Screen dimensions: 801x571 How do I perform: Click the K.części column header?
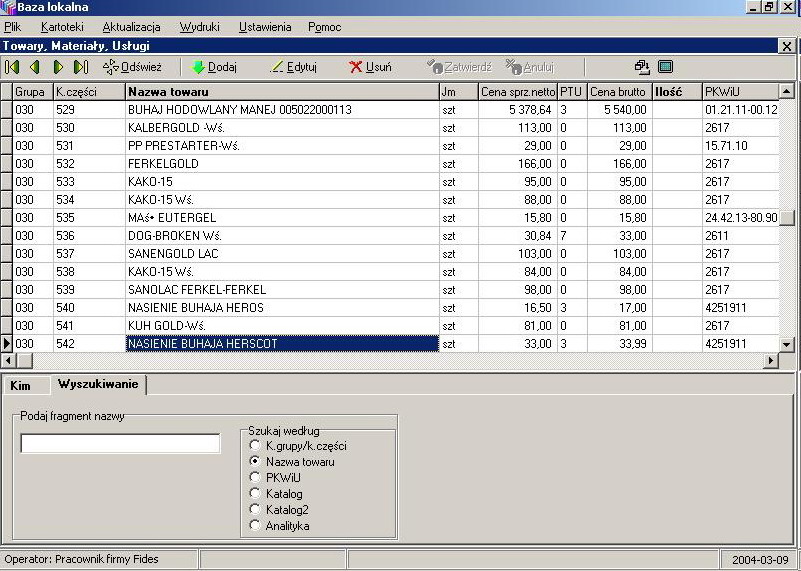(x=89, y=92)
